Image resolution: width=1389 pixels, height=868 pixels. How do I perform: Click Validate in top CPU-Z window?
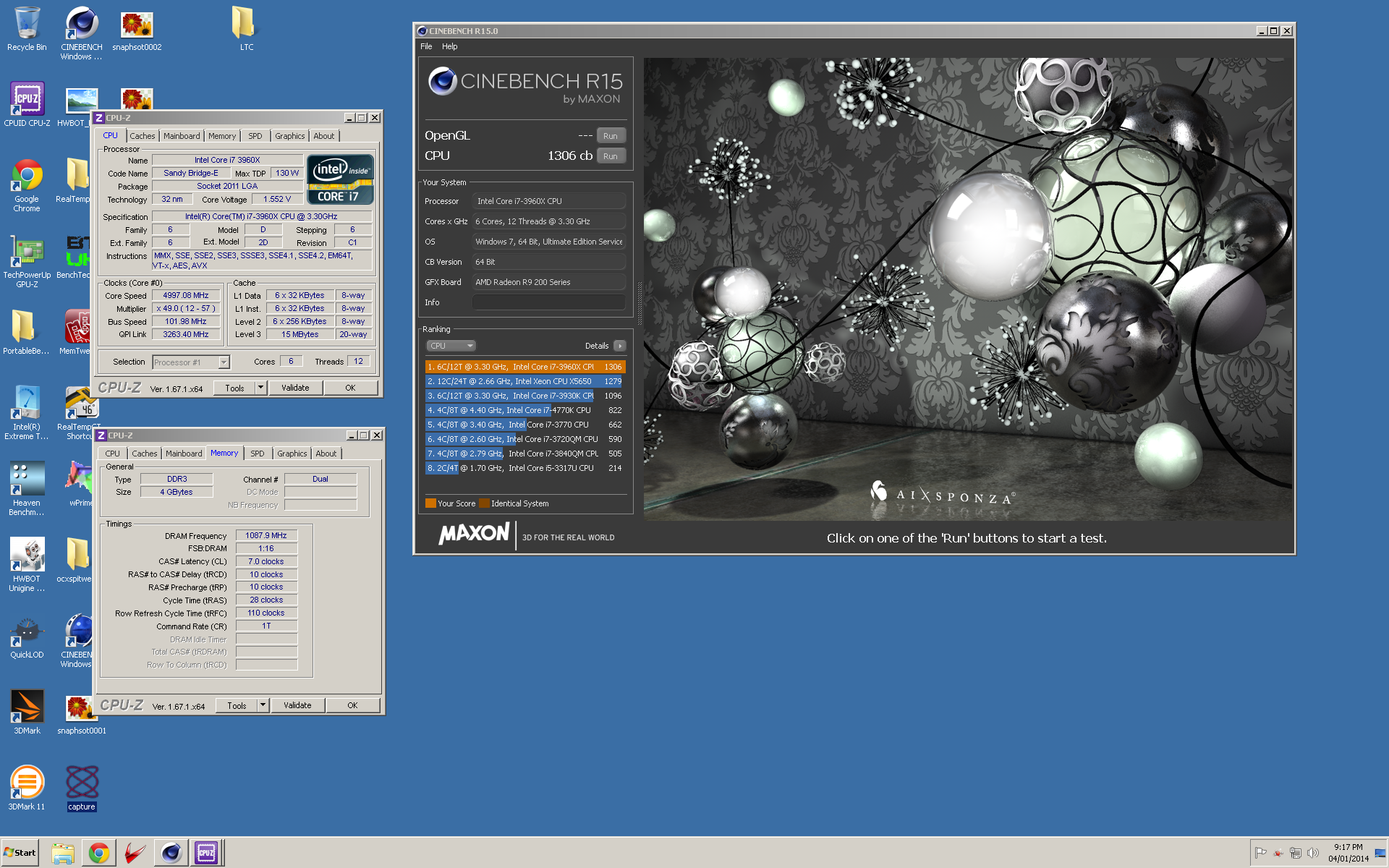pyautogui.click(x=295, y=388)
